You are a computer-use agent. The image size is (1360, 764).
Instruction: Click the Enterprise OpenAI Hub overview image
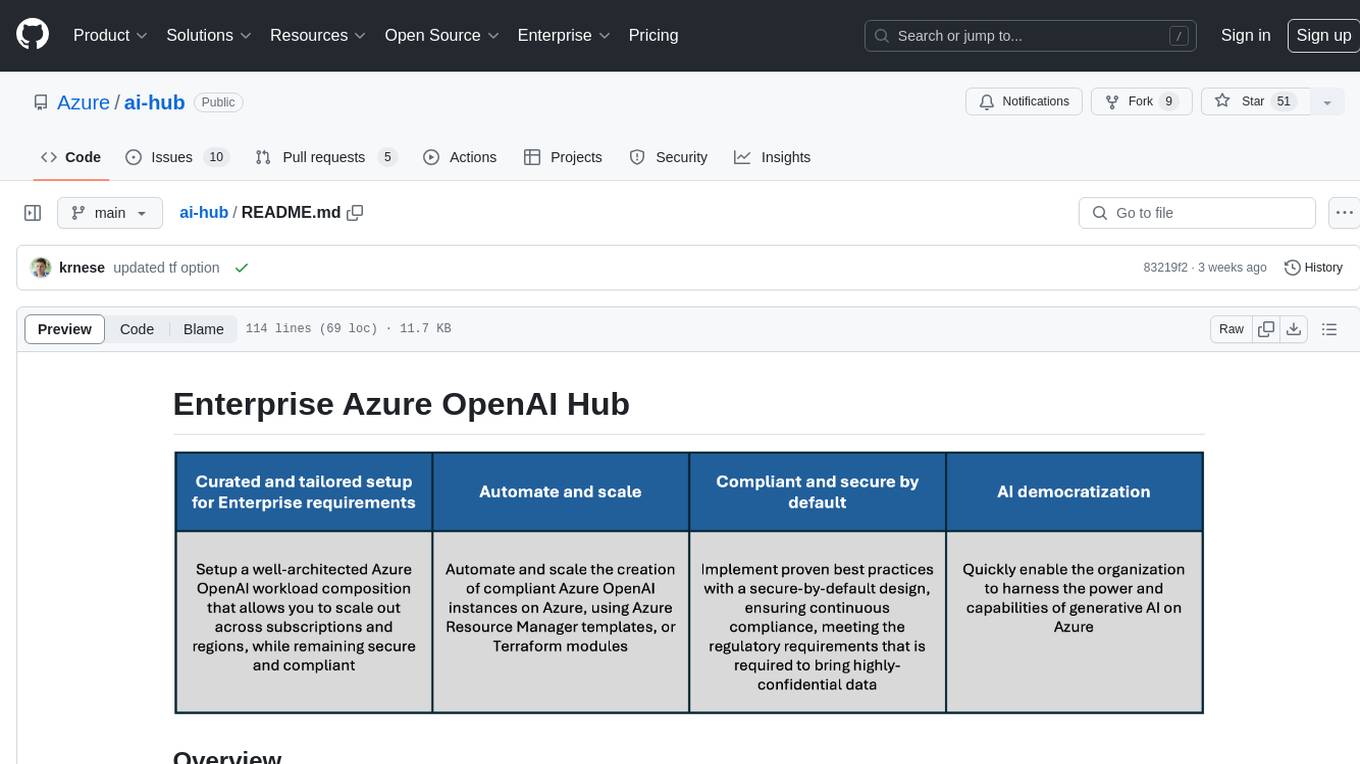tap(689, 583)
